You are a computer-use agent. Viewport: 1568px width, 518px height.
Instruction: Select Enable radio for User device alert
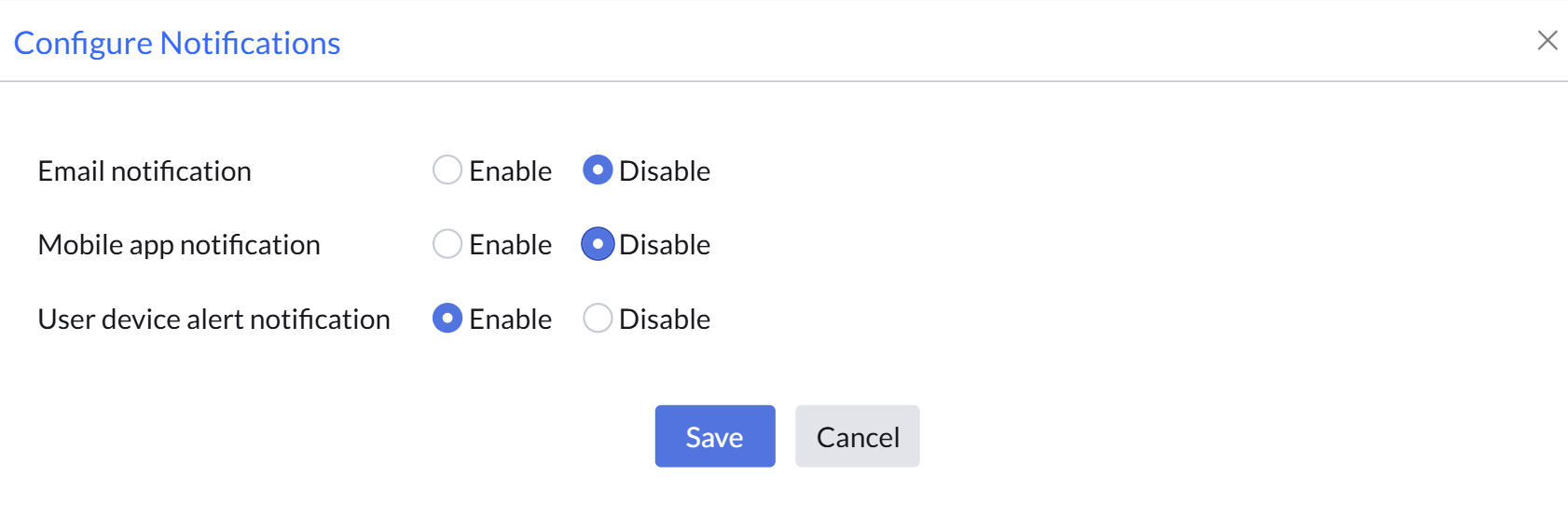point(447,319)
